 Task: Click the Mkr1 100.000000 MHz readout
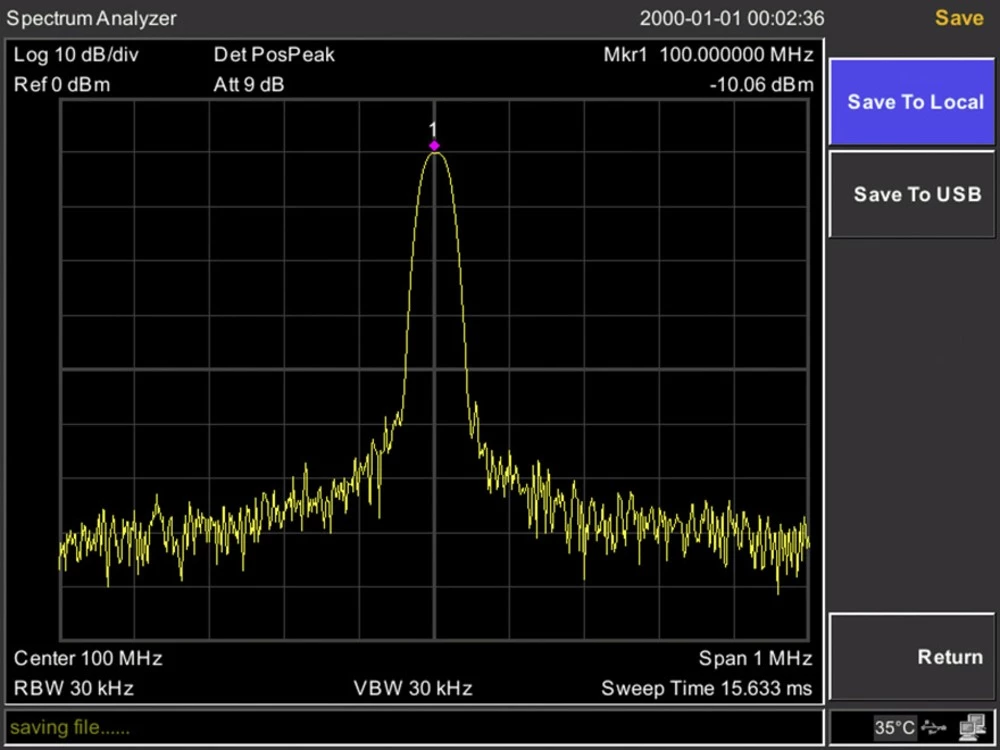(x=708, y=55)
